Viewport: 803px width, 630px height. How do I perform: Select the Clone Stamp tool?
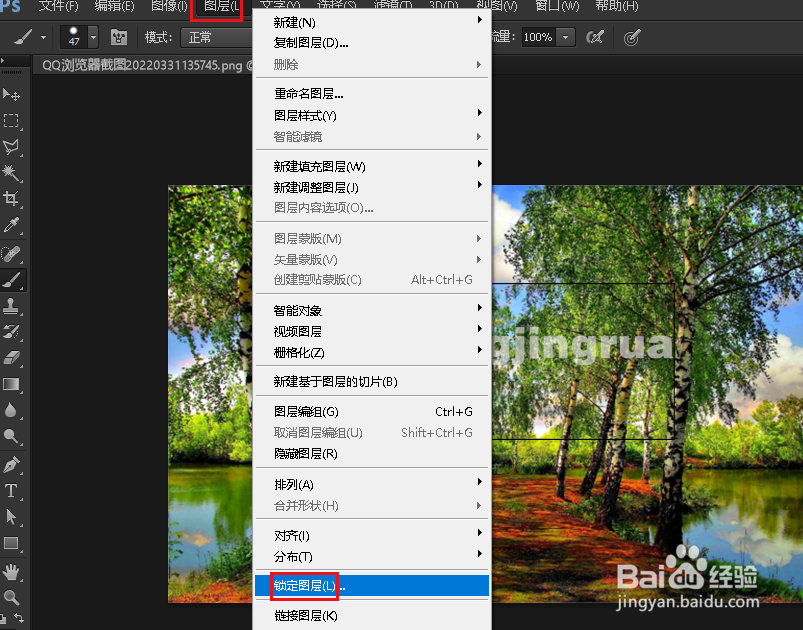pos(12,307)
